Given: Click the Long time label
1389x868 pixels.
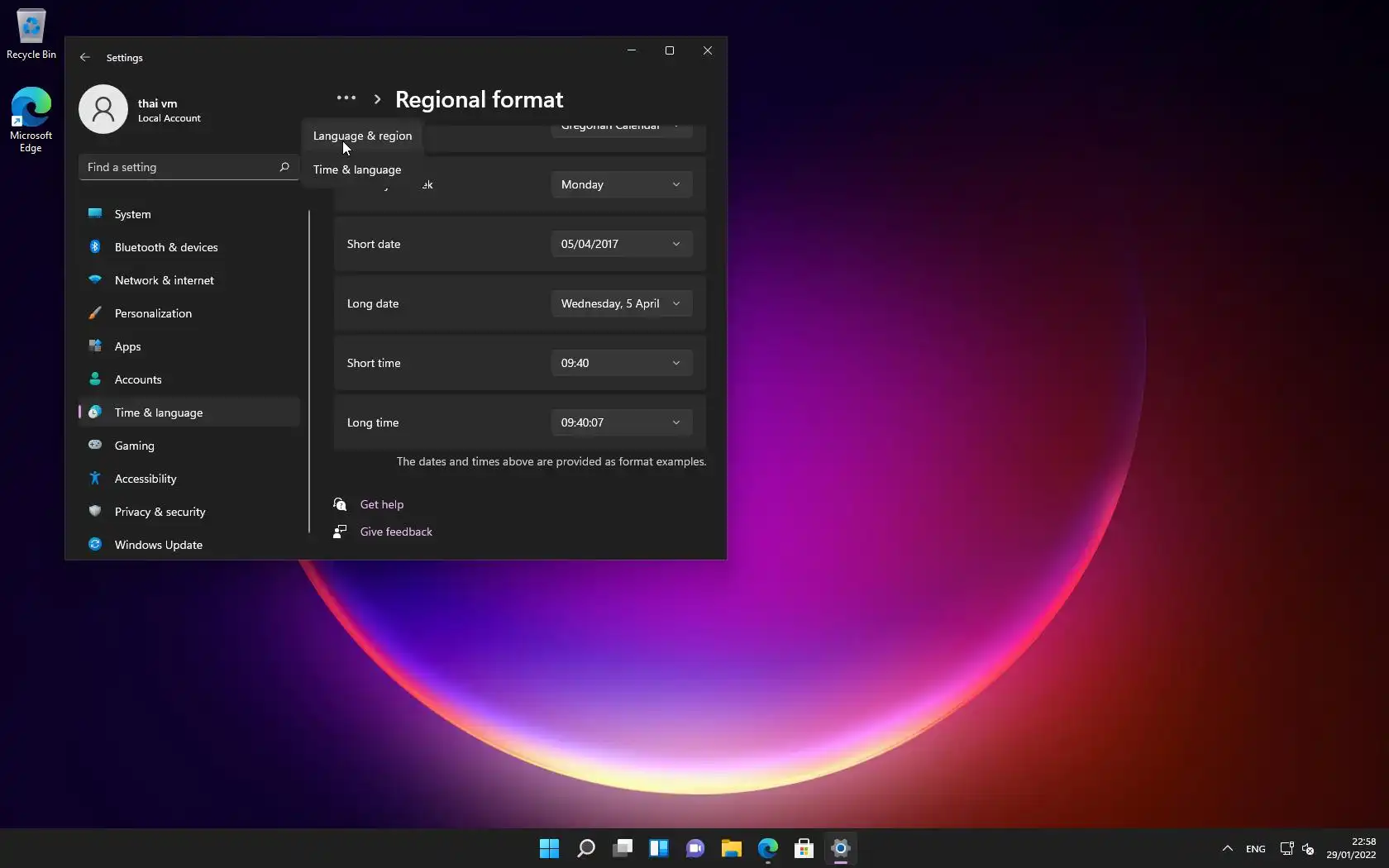Looking at the screenshot, I should (x=373, y=422).
